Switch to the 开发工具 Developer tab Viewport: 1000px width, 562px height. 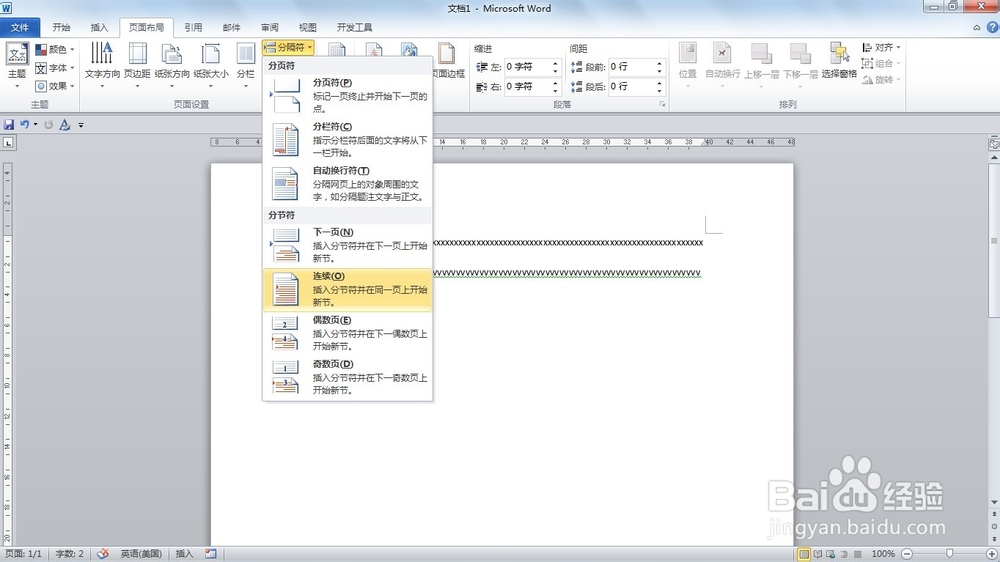coord(355,27)
